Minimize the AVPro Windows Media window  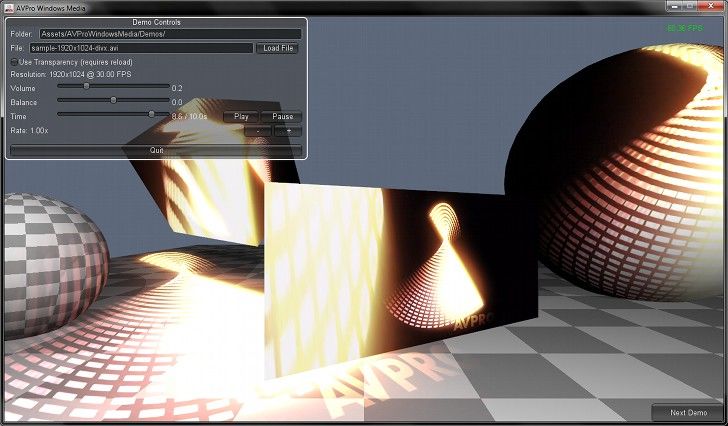click(x=675, y=6)
